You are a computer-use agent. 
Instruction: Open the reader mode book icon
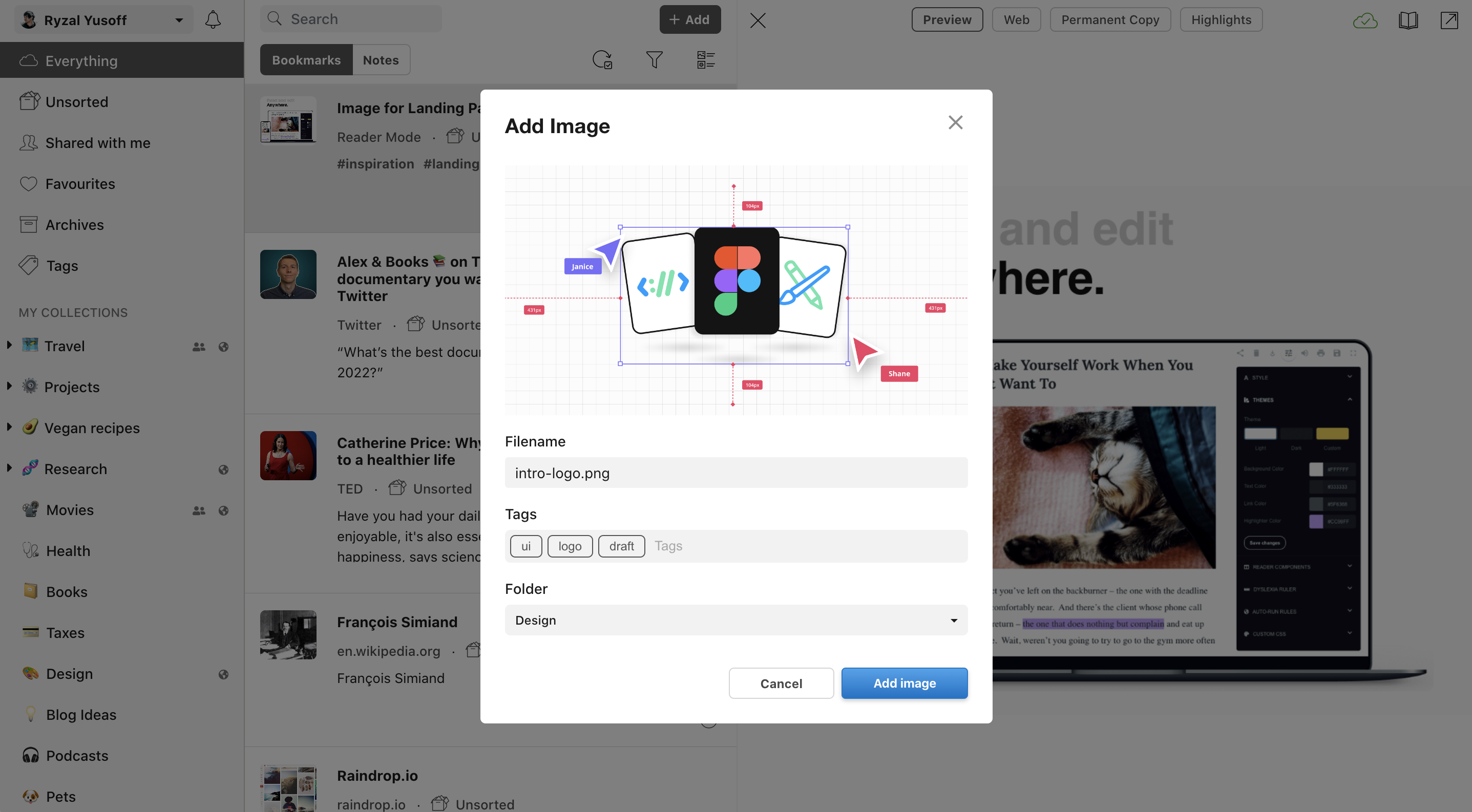(x=1408, y=20)
